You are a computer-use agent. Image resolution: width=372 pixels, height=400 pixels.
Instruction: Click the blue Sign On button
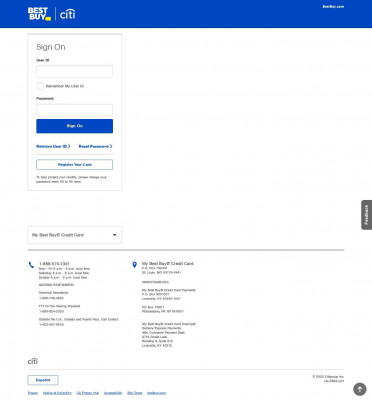[74, 126]
